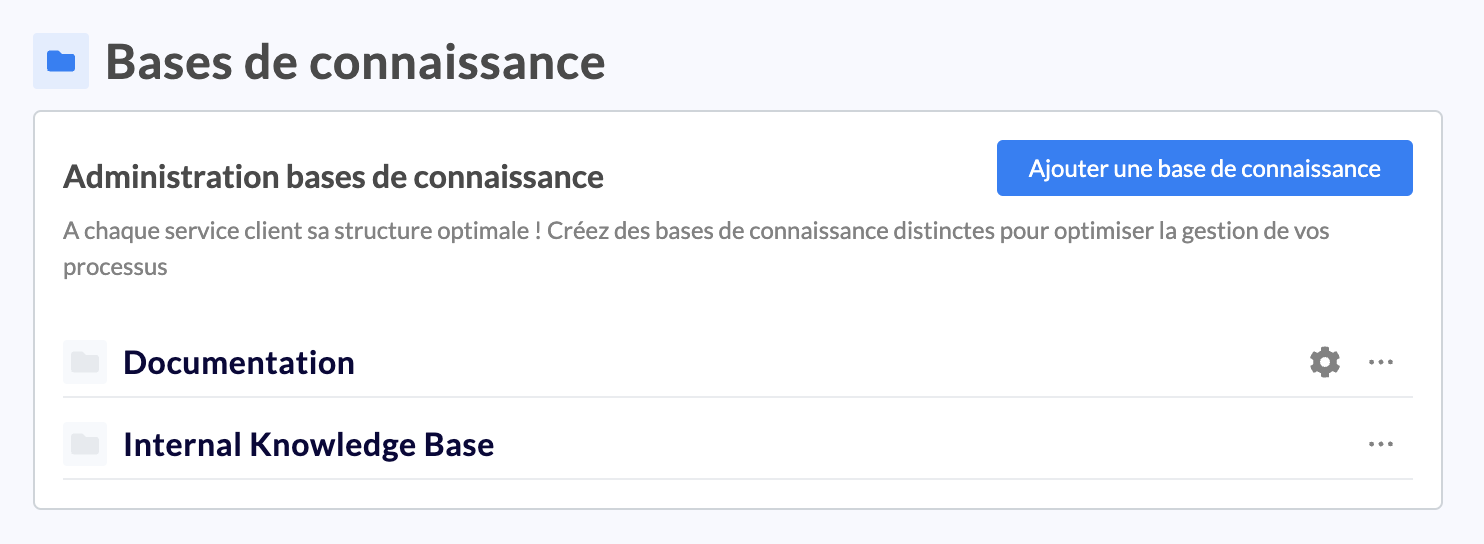Click the Internal Knowledge Base folder icon
Screen dimensions: 1484x544
click(85, 444)
